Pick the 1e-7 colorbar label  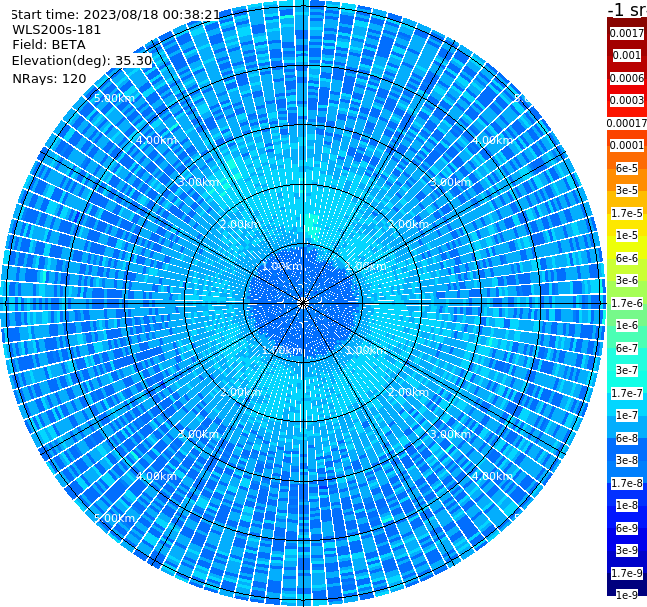click(627, 415)
